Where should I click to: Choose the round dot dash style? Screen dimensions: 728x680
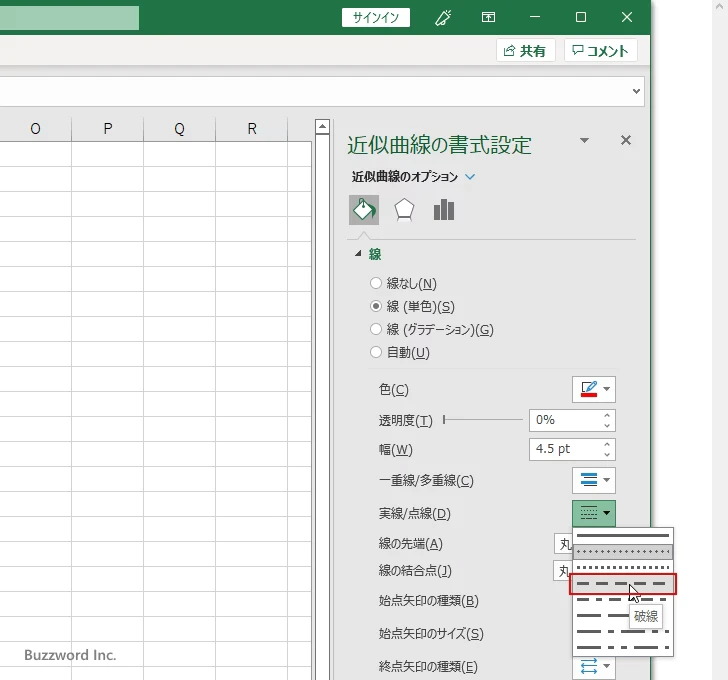click(x=623, y=552)
